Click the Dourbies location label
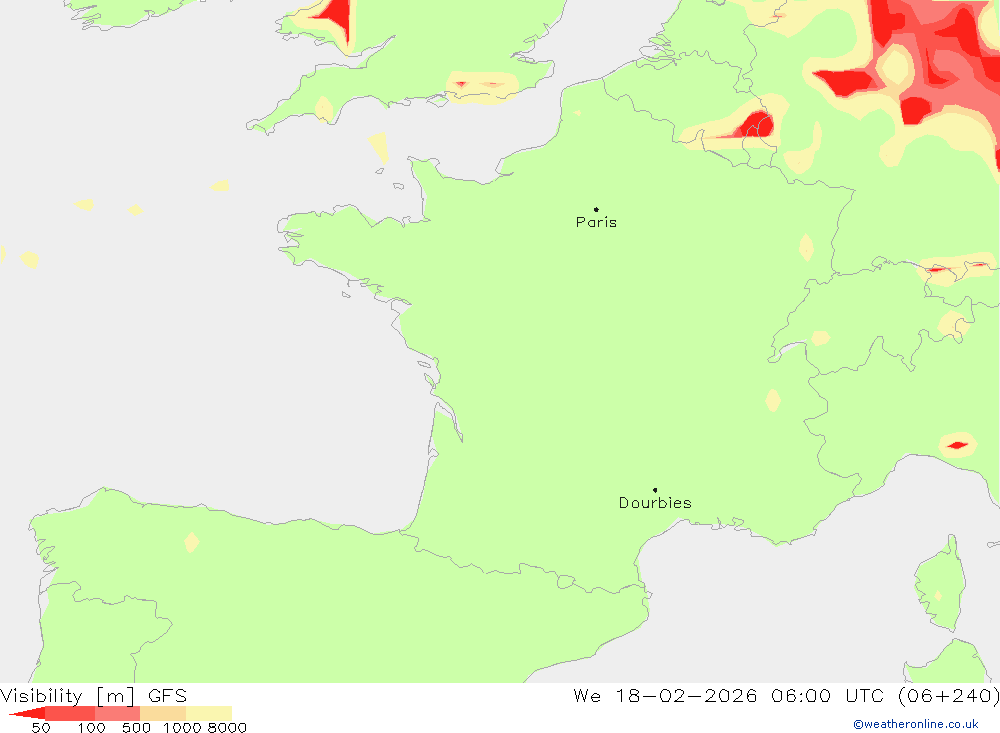 tap(655, 503)
